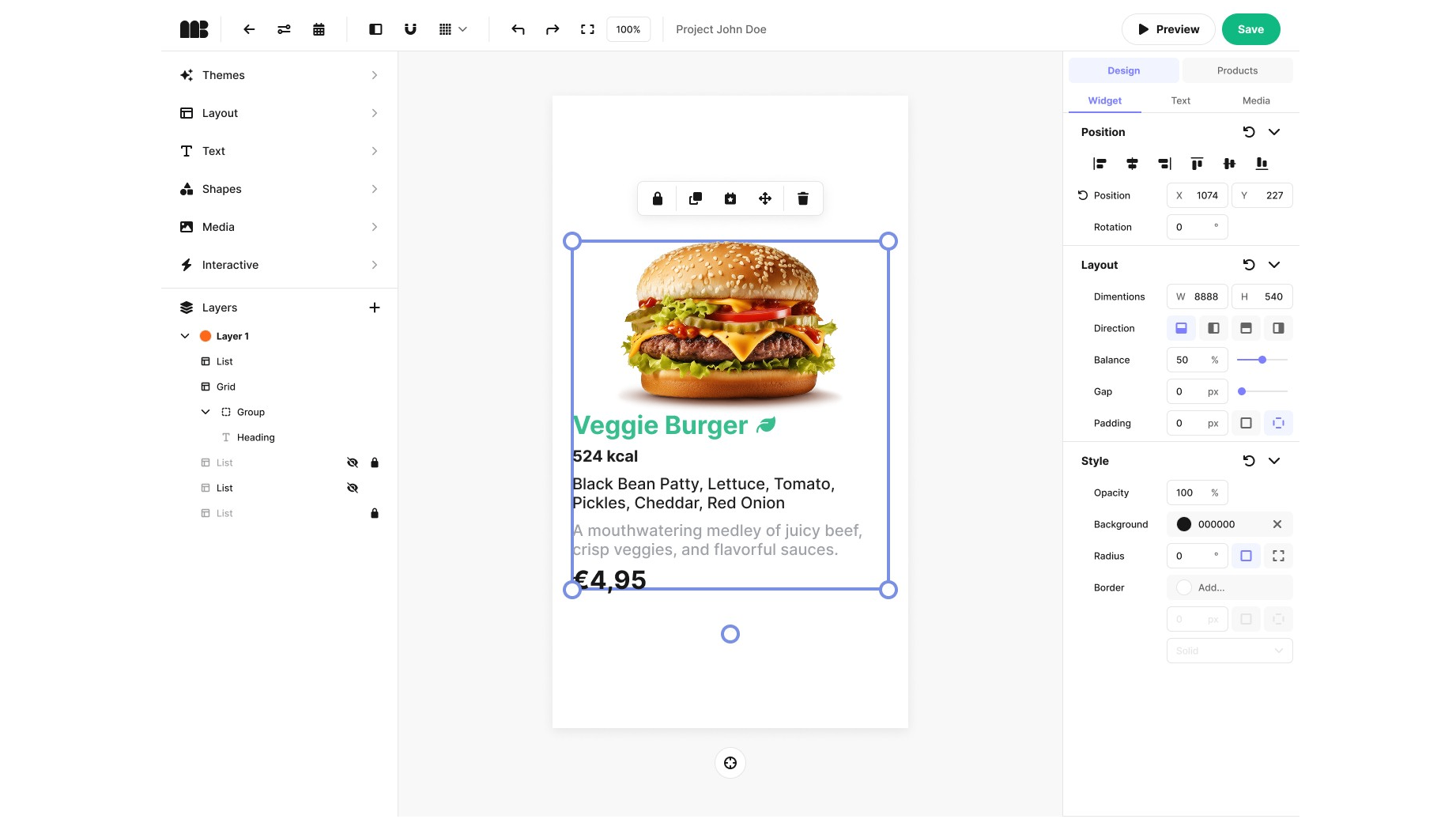
Task: Toggle visibility of the hidden second List layer
Action: pyautogui.click(x=353, y=488)
